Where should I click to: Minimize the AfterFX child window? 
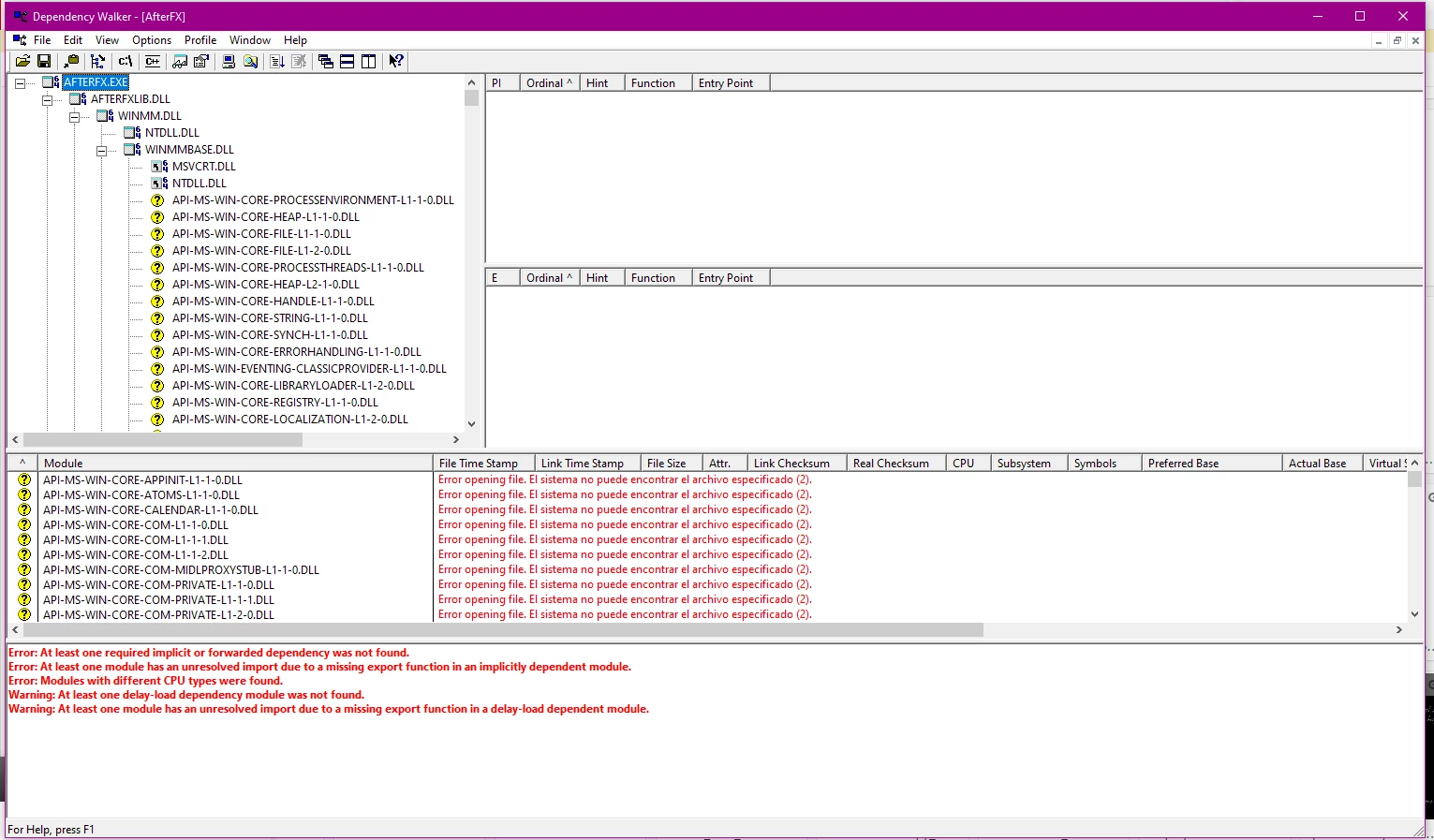pos(1379,40)
